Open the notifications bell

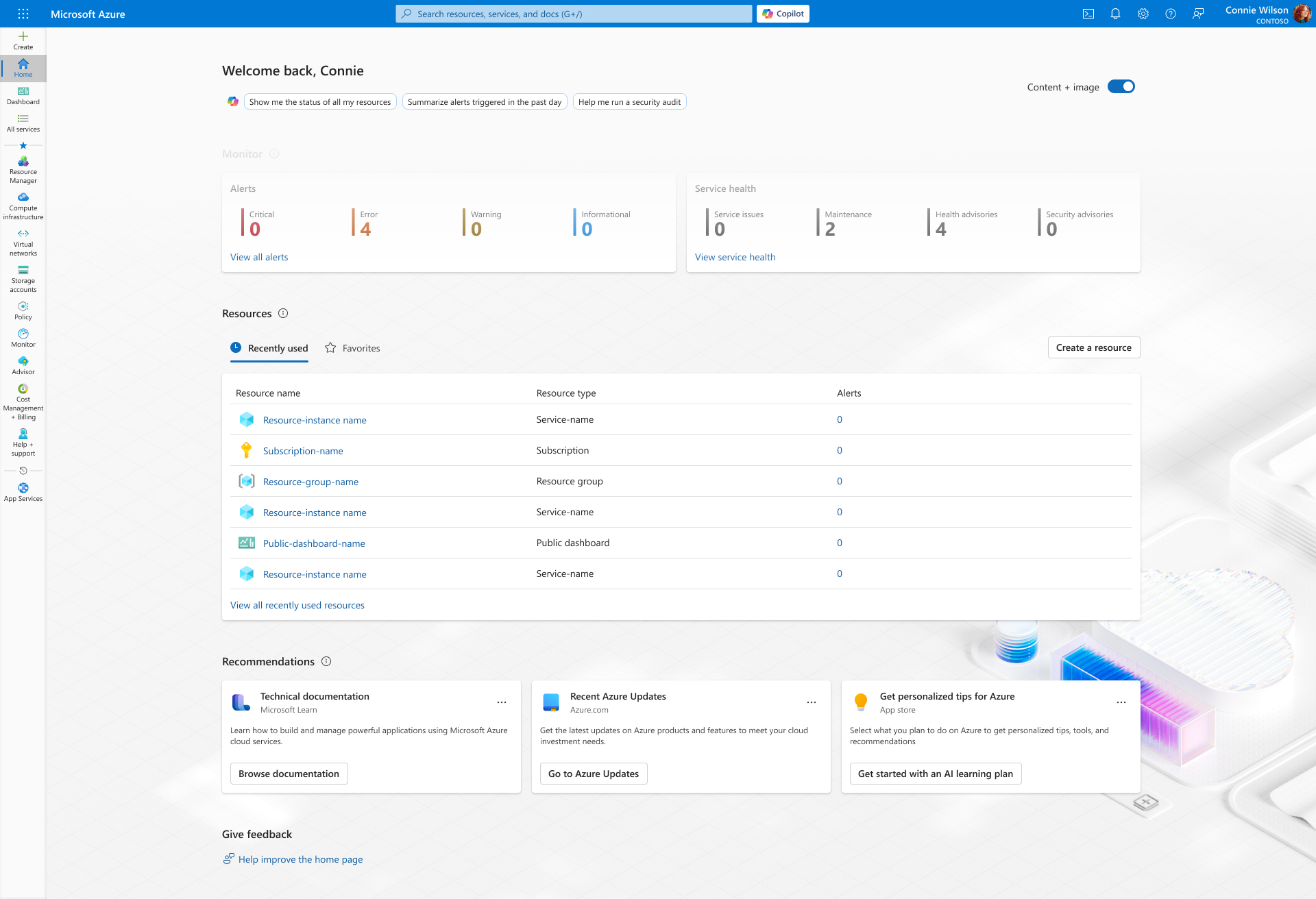[1115, 14]
